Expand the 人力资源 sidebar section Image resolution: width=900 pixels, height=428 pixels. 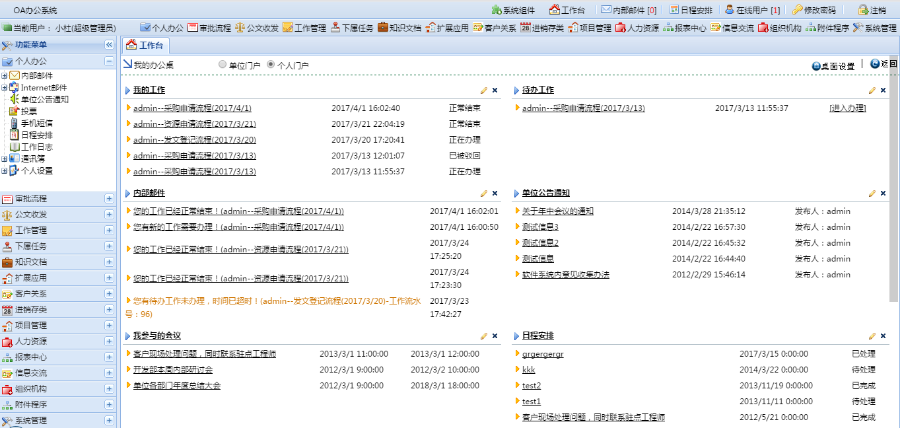pyautogui.click(x=109, y=341)
